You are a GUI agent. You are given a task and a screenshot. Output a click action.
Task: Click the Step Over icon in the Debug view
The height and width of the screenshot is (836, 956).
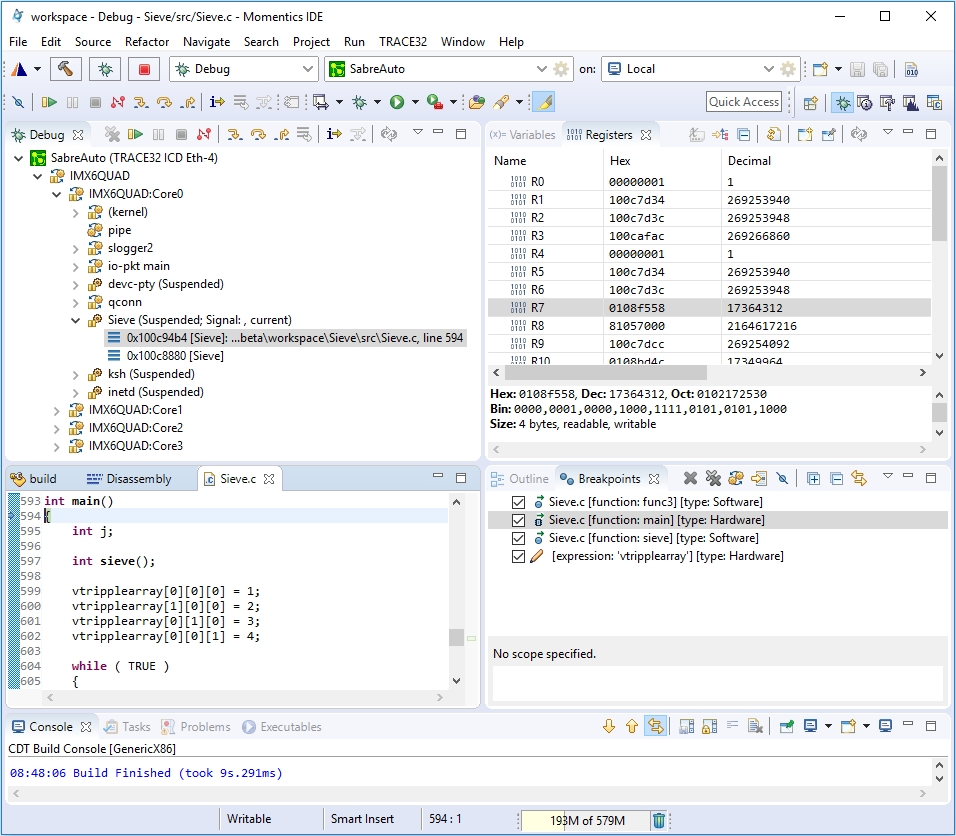pos(258,134)
